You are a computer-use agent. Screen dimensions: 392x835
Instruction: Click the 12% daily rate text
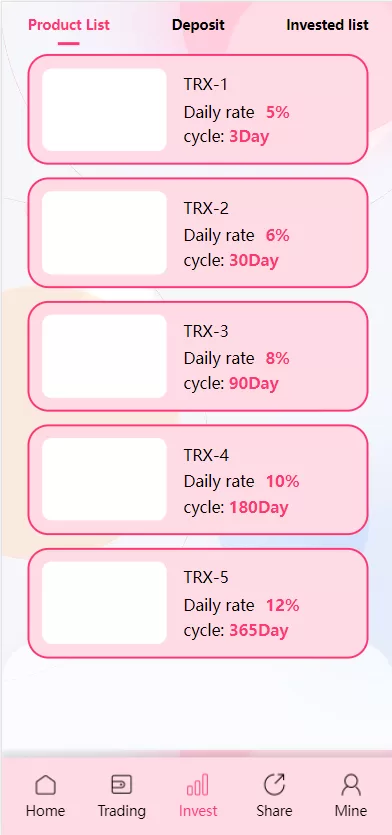pyautogui.click(x=283, y=605)
